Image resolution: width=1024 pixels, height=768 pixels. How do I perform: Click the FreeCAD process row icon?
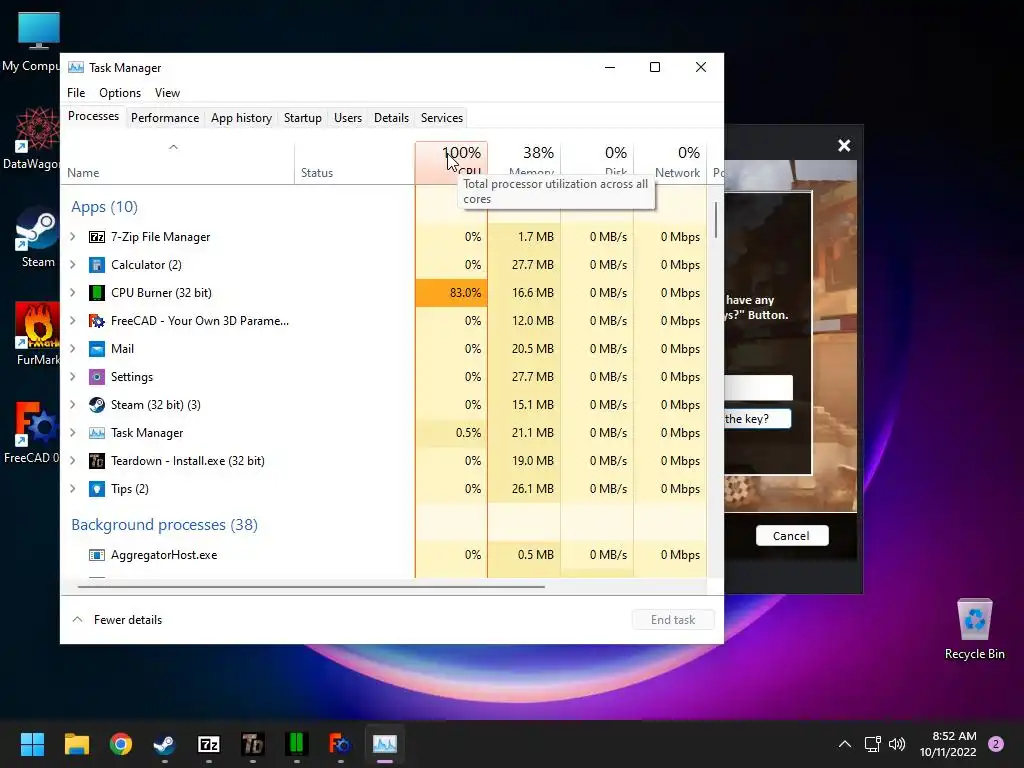pyautogui.click(x=97, y=321)
